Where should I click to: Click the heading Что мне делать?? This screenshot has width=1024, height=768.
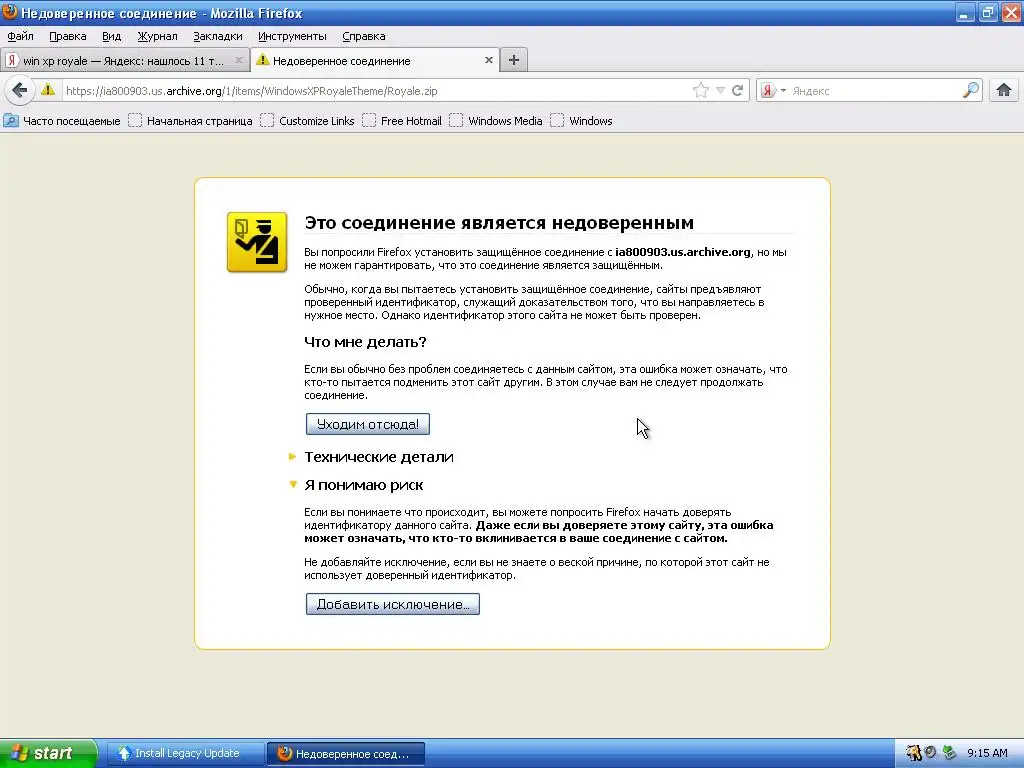(365, 342)
